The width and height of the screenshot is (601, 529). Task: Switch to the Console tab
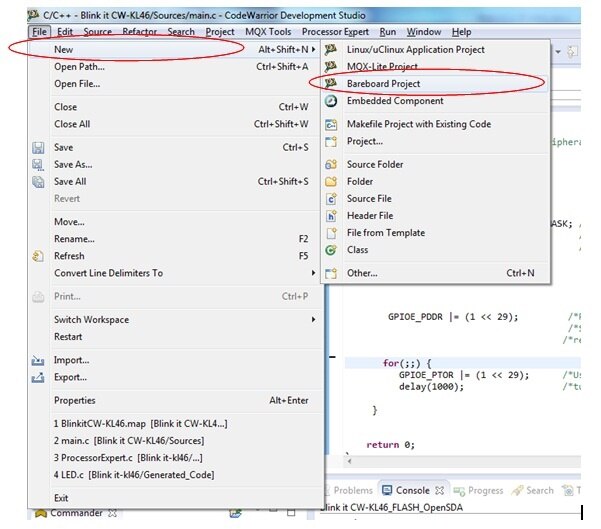click(413, 490)
